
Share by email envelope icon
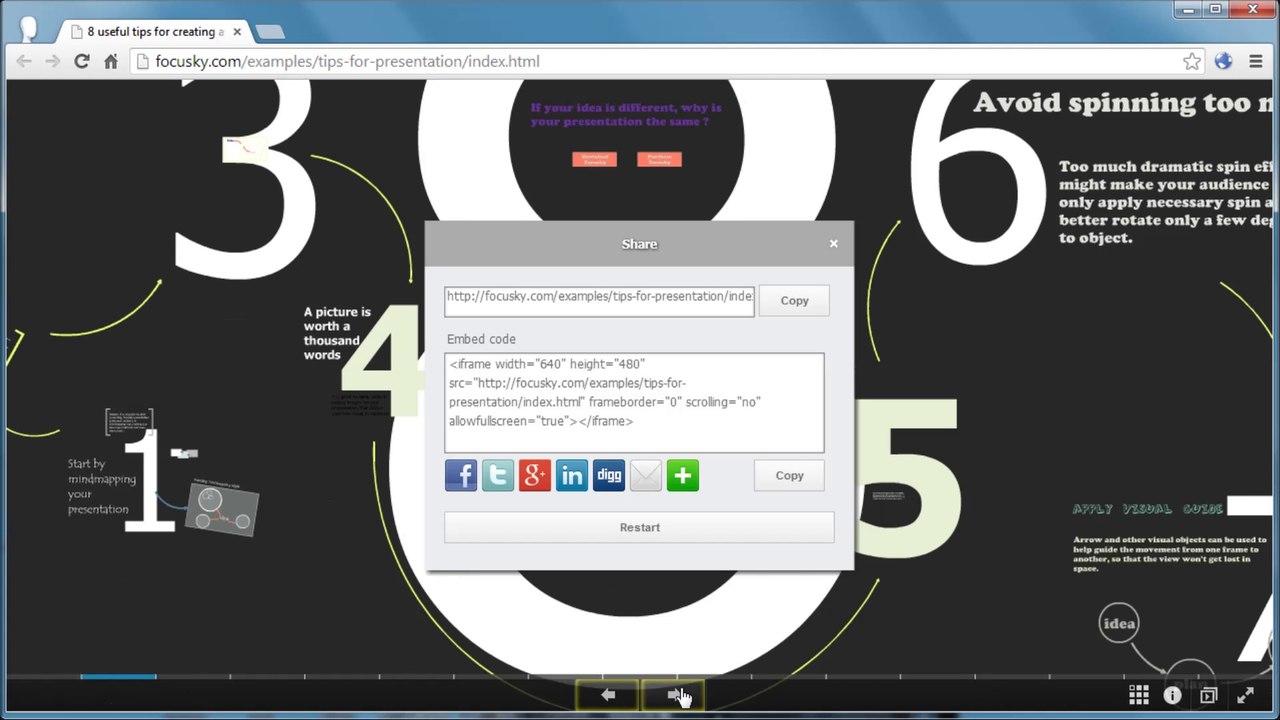(x=646, y=475)
